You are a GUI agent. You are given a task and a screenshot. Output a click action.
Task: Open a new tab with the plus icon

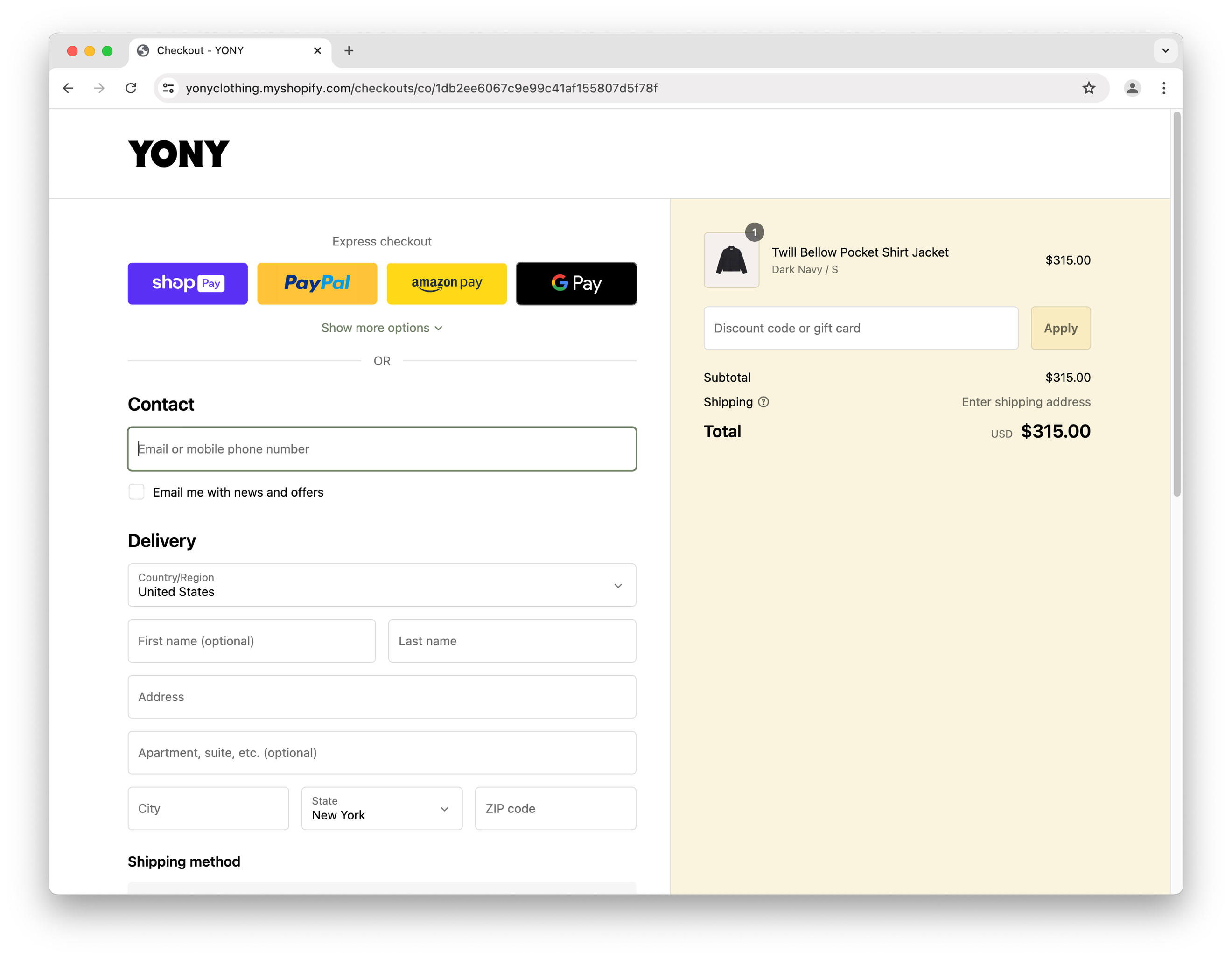(349, 51)
